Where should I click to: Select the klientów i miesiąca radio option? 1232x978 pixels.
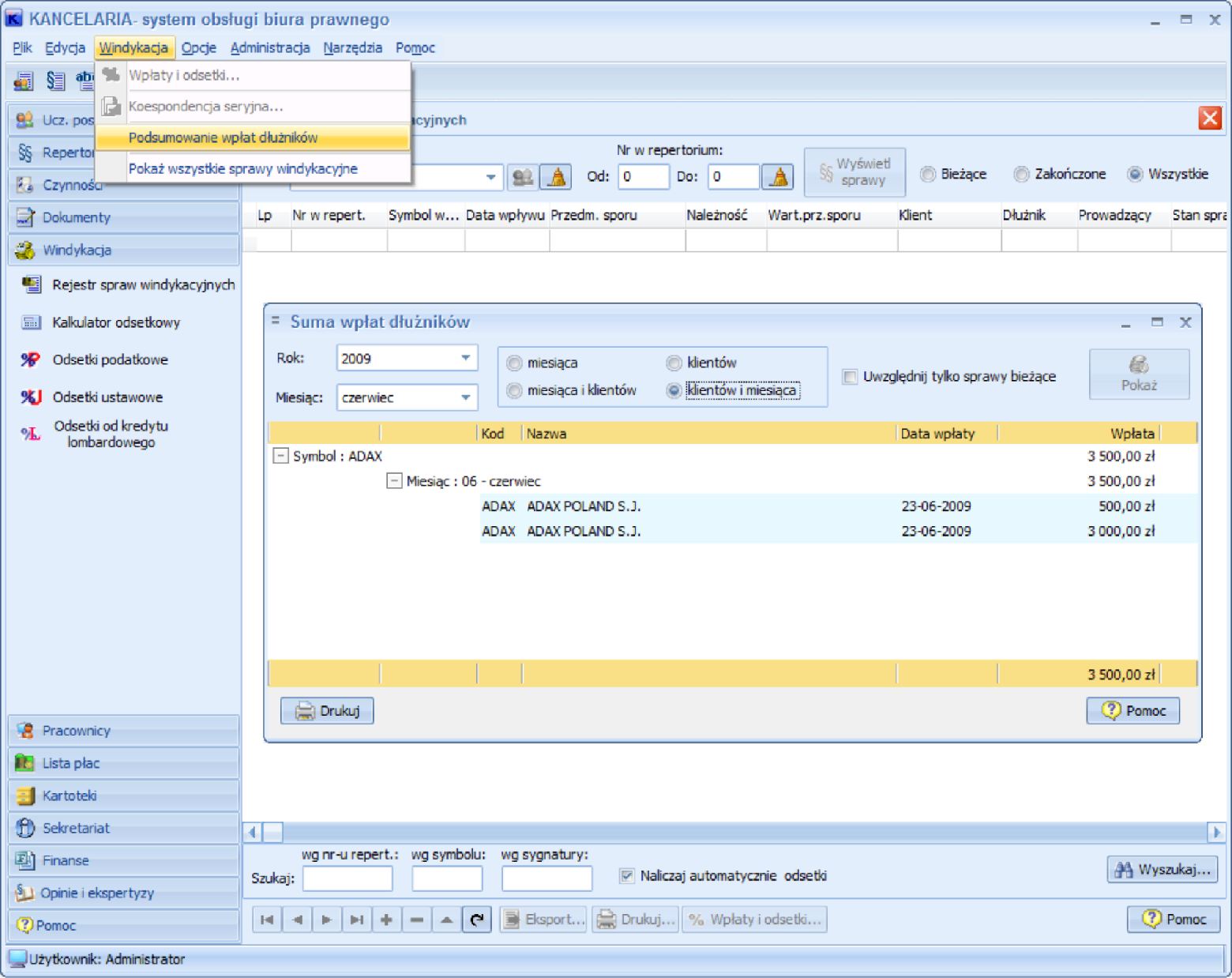pyautogui.click(x=674, y=390)
